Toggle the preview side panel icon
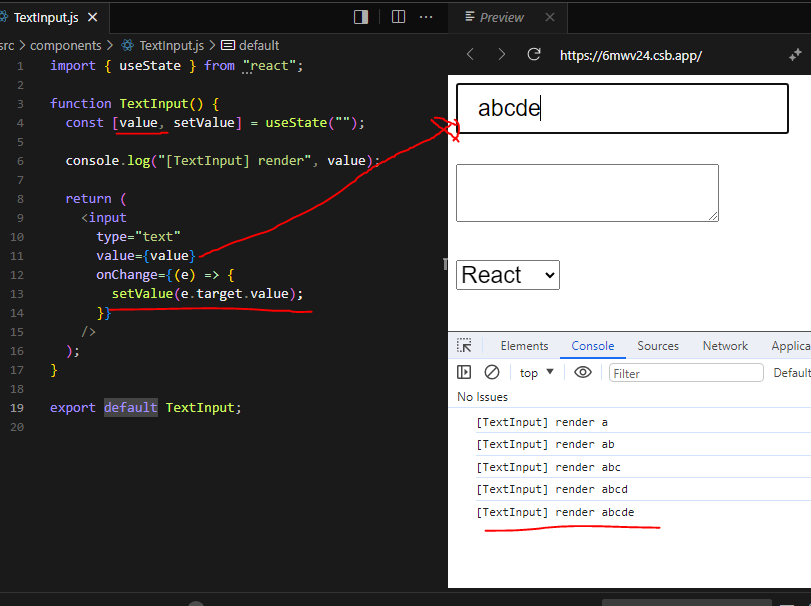This screenshot has height=606, width=811. (x=361, y=17)
